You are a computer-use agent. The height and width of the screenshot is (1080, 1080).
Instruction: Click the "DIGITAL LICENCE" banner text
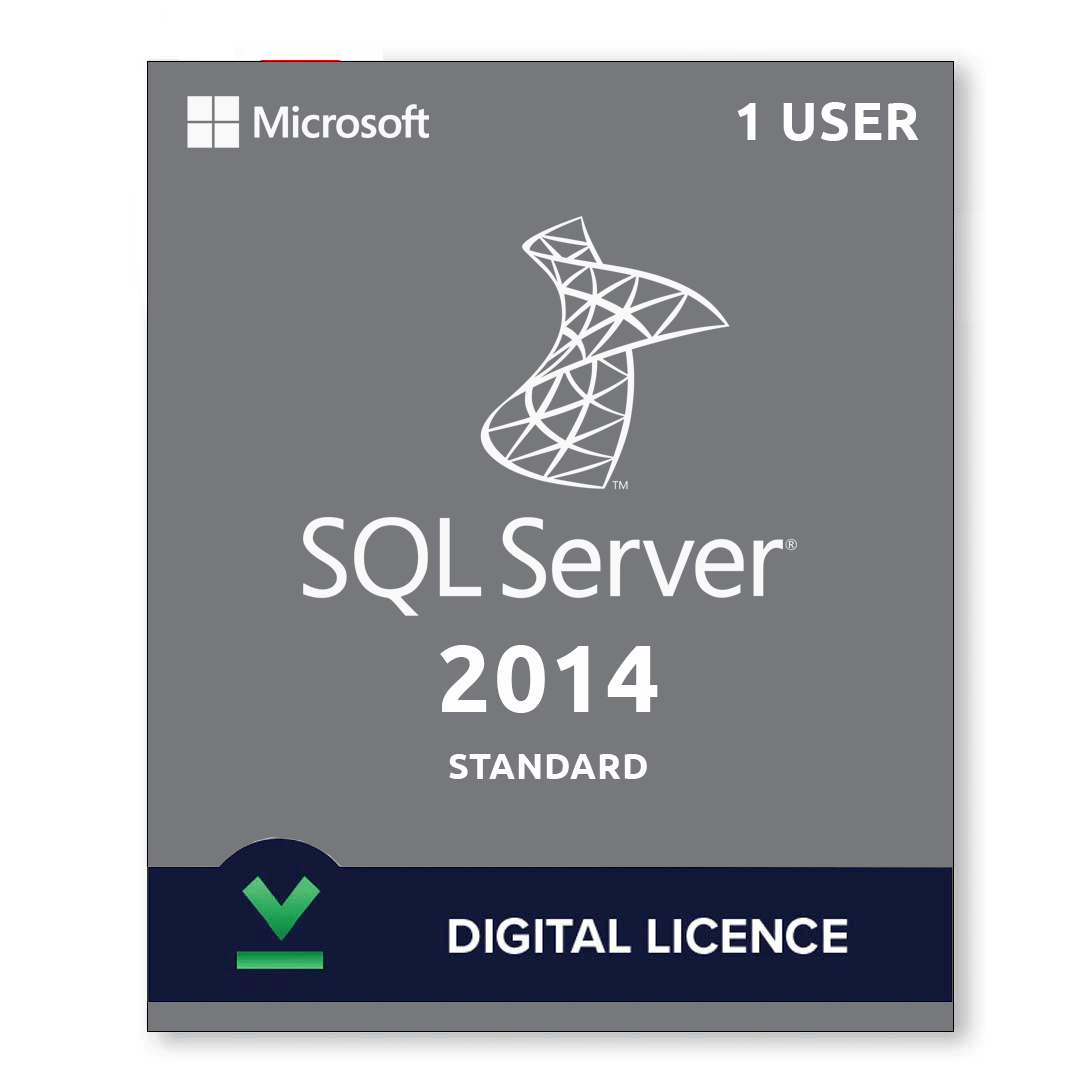pos(647,936)
